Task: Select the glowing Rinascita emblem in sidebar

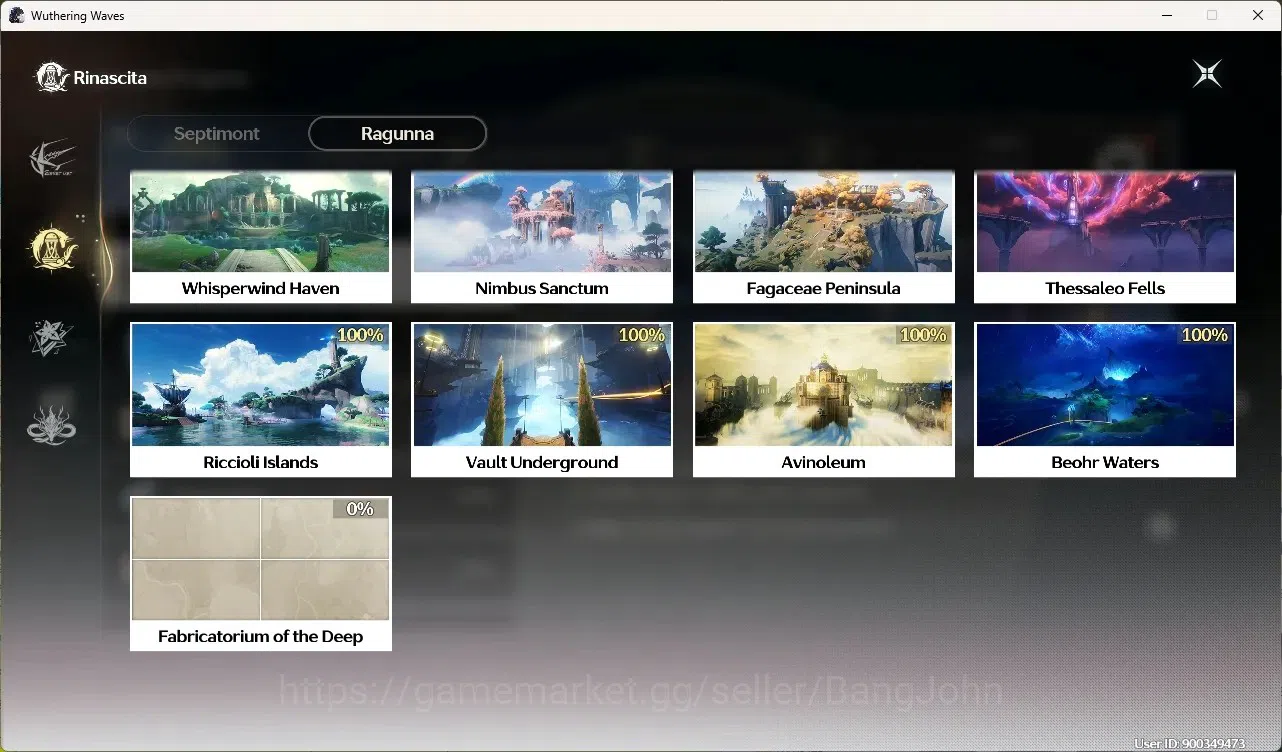Action: click(x=52, y=247)
